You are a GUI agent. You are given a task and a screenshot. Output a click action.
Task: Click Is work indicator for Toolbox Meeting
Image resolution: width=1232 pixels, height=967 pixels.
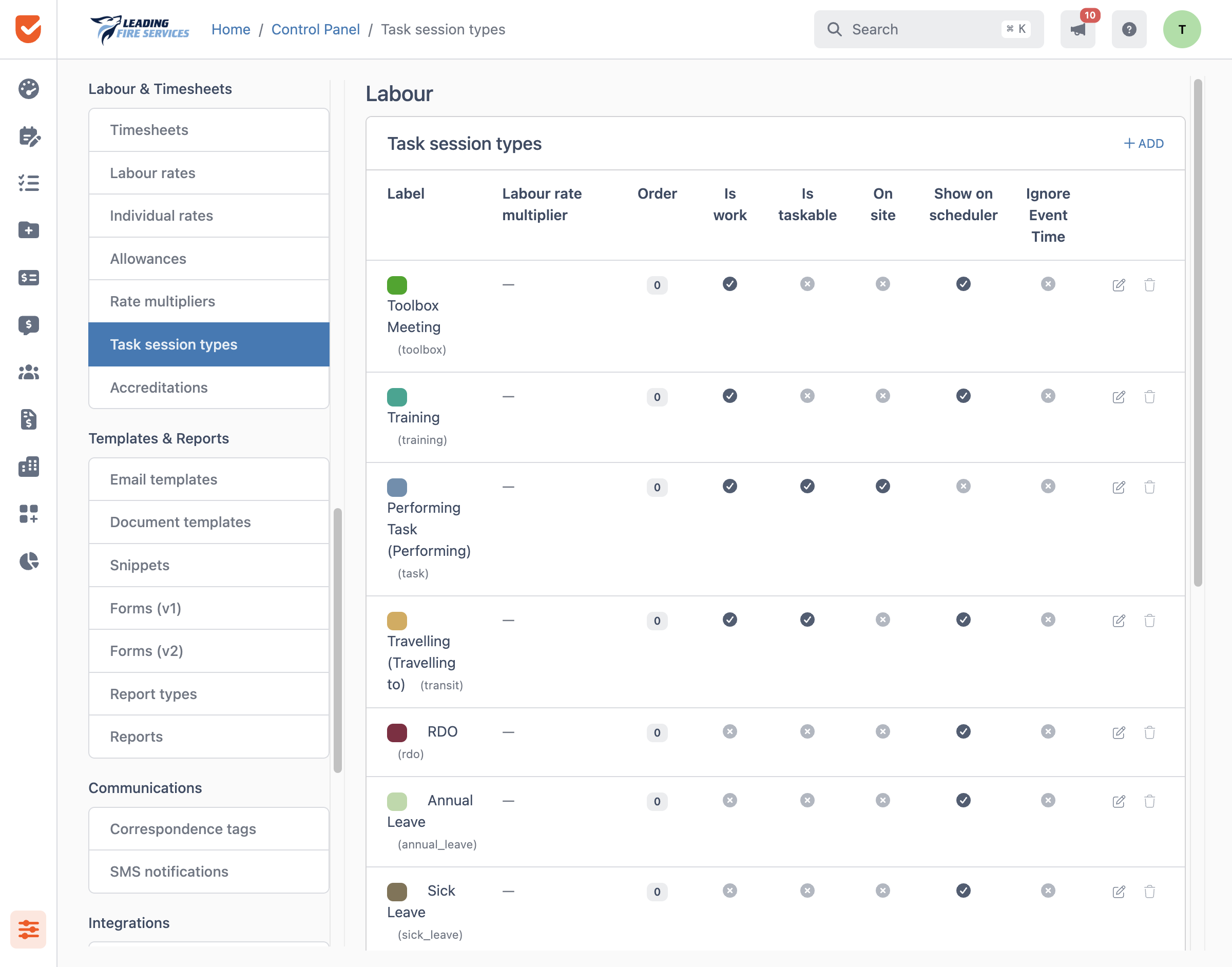pos(730,284)
